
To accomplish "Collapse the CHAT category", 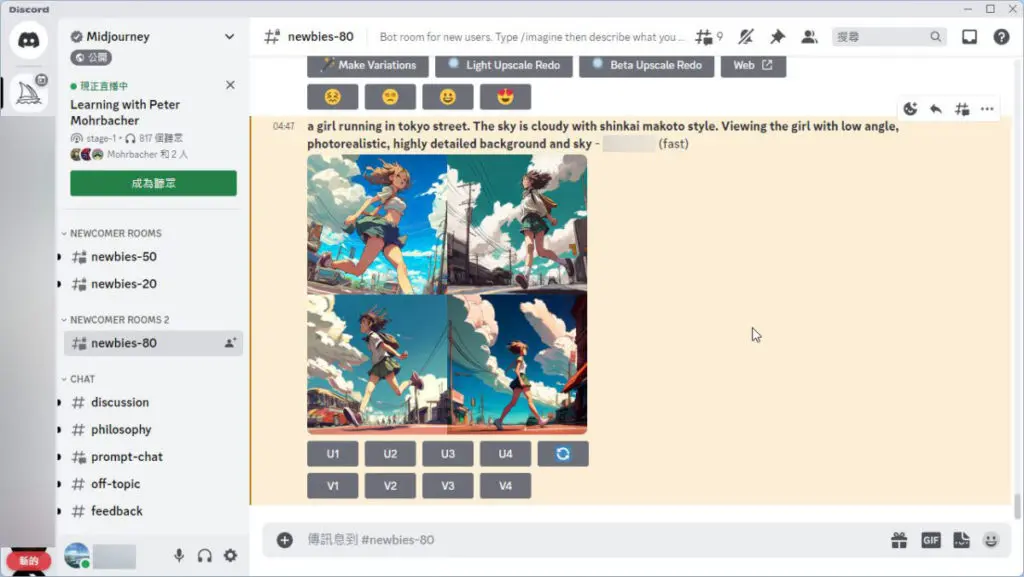I will click(82, 379).
